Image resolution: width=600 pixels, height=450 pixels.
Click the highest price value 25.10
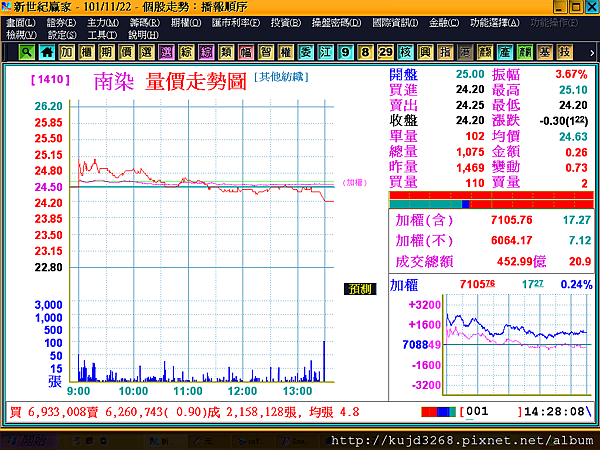573,90
